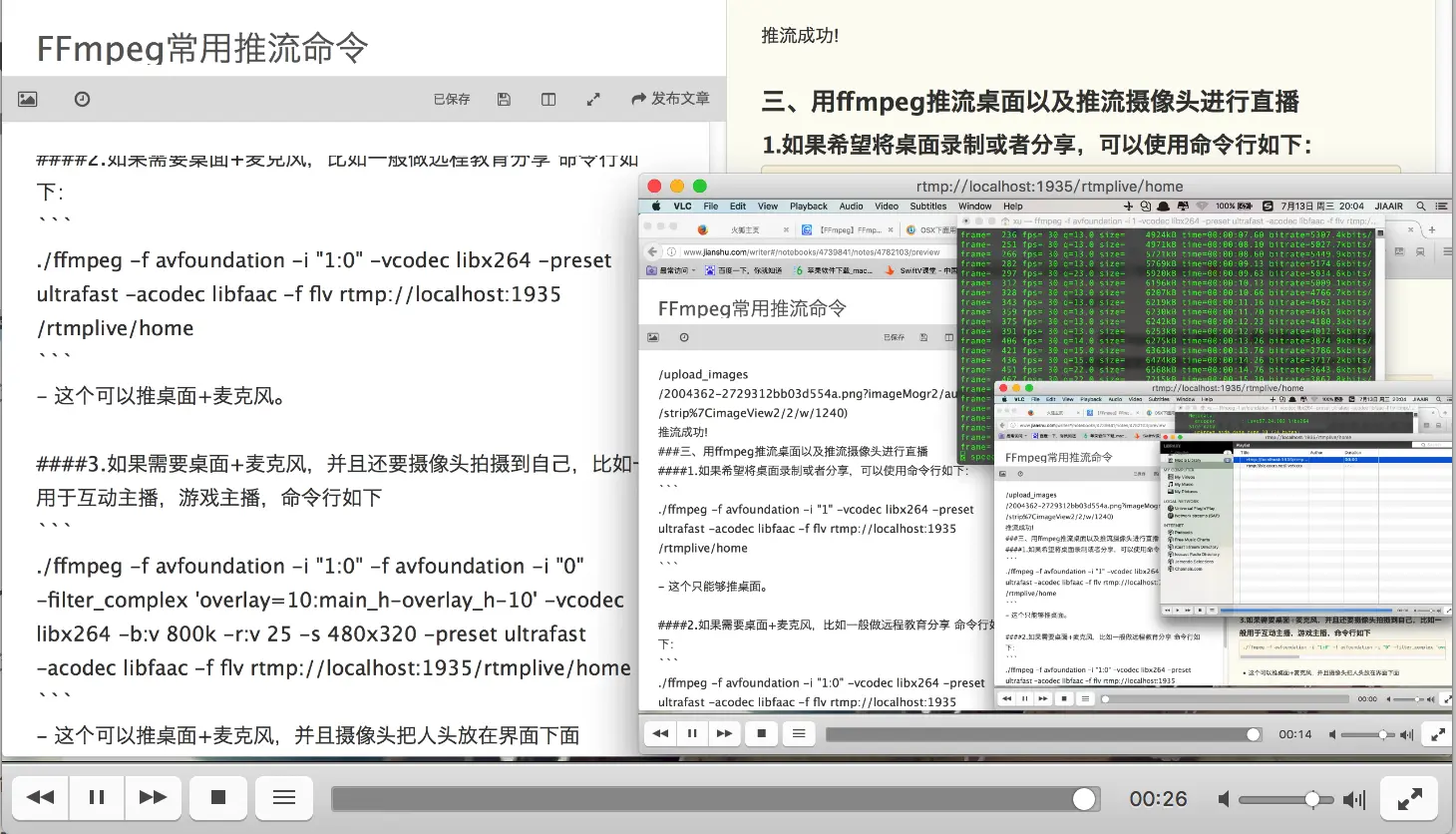1456x834 pixels.
Task: Open the Playback menu in recorded menu bar
Action: [809, 207]
